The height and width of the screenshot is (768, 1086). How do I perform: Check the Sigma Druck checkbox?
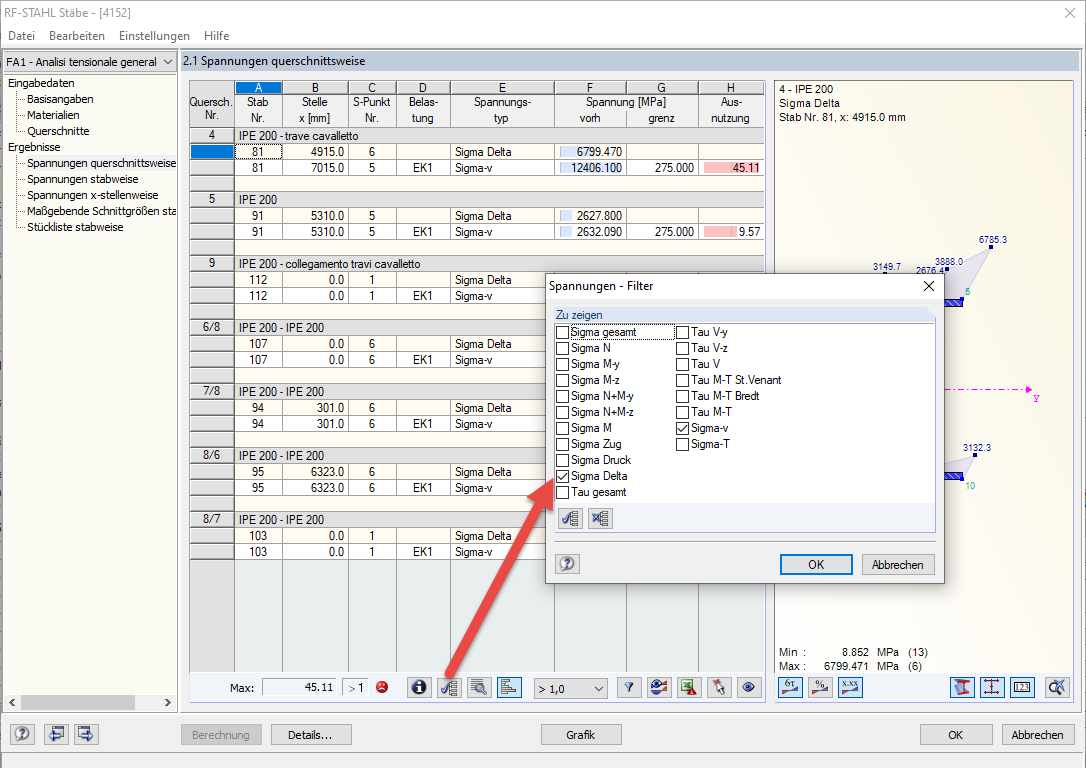tap(562, 461)
